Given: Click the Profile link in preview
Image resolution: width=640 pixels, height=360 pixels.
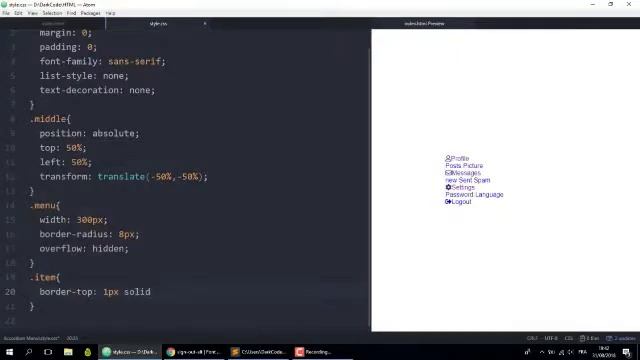Looking at the screenshot, I should 460,158.
